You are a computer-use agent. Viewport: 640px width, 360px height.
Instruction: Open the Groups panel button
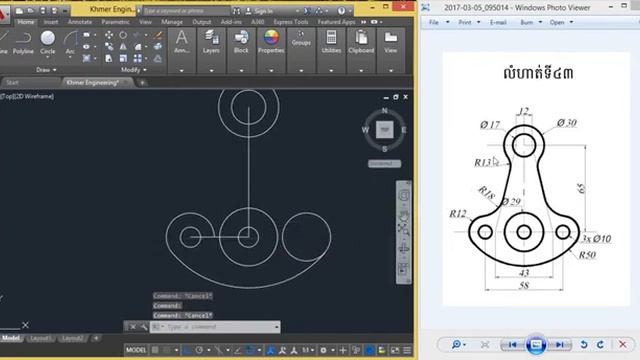tap(301, 38)
